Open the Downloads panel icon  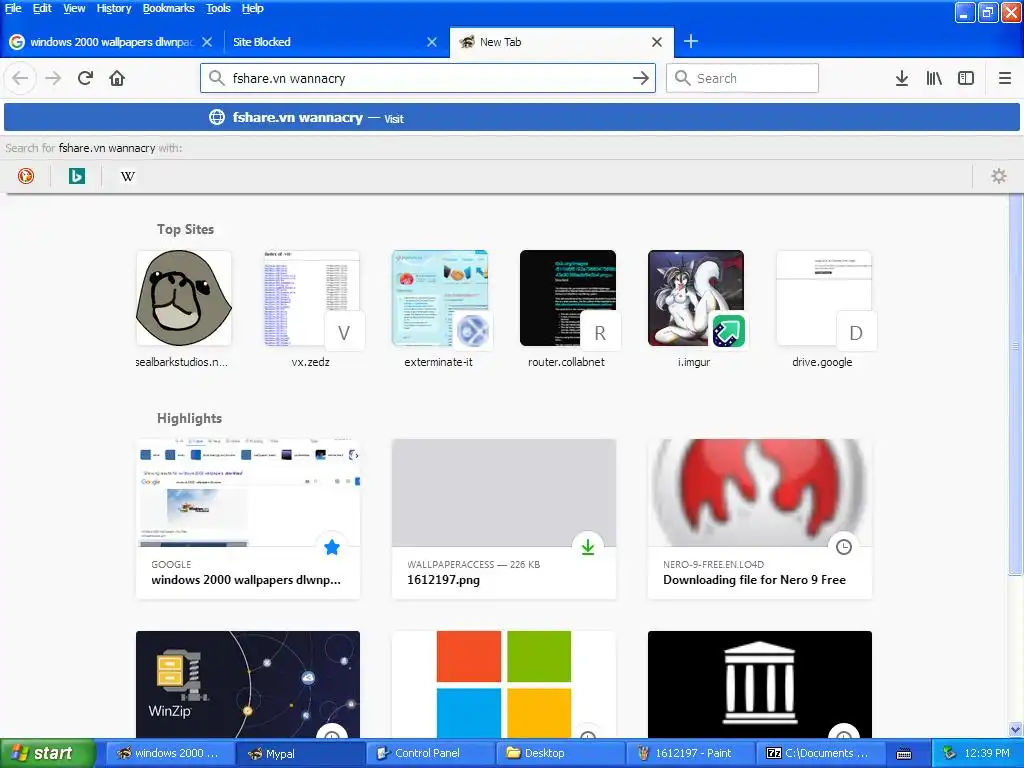pyautogui.click(x=902, y=78)
